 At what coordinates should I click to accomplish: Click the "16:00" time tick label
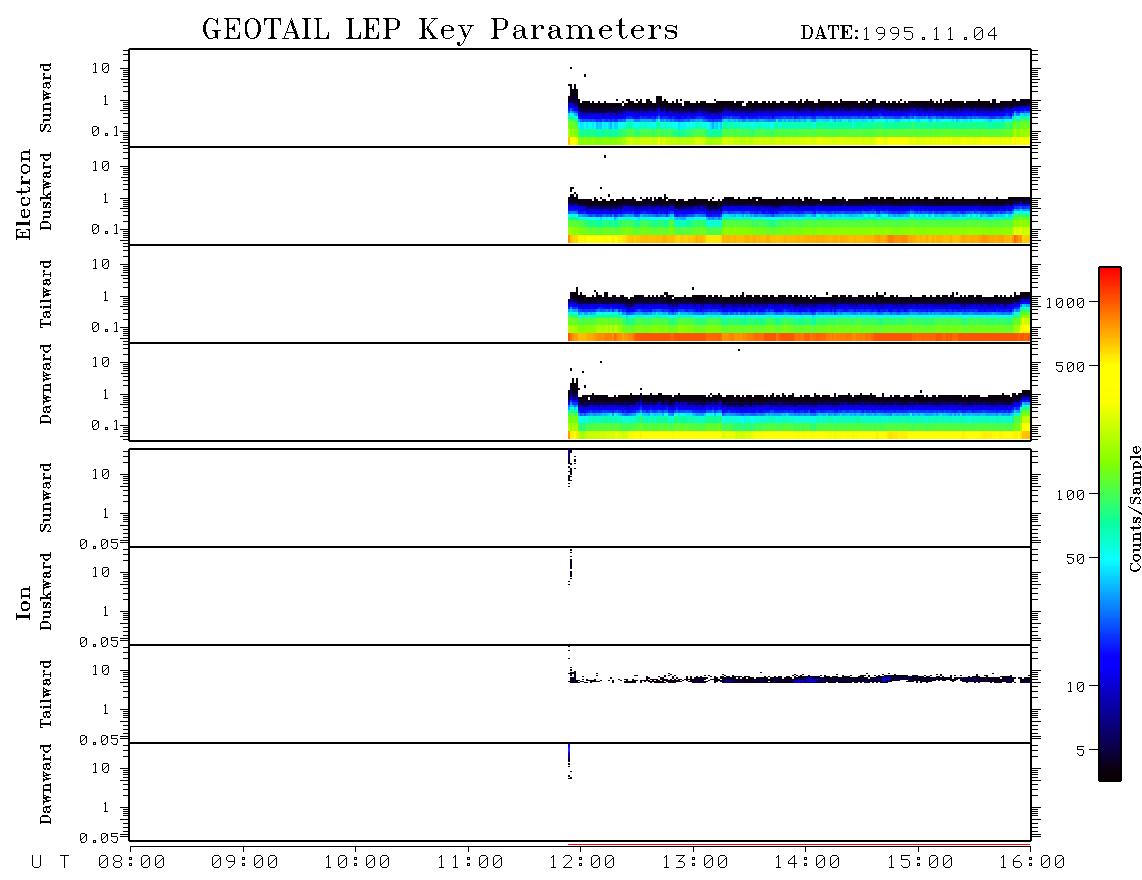pyautogui.click(x=1032, y=862)
